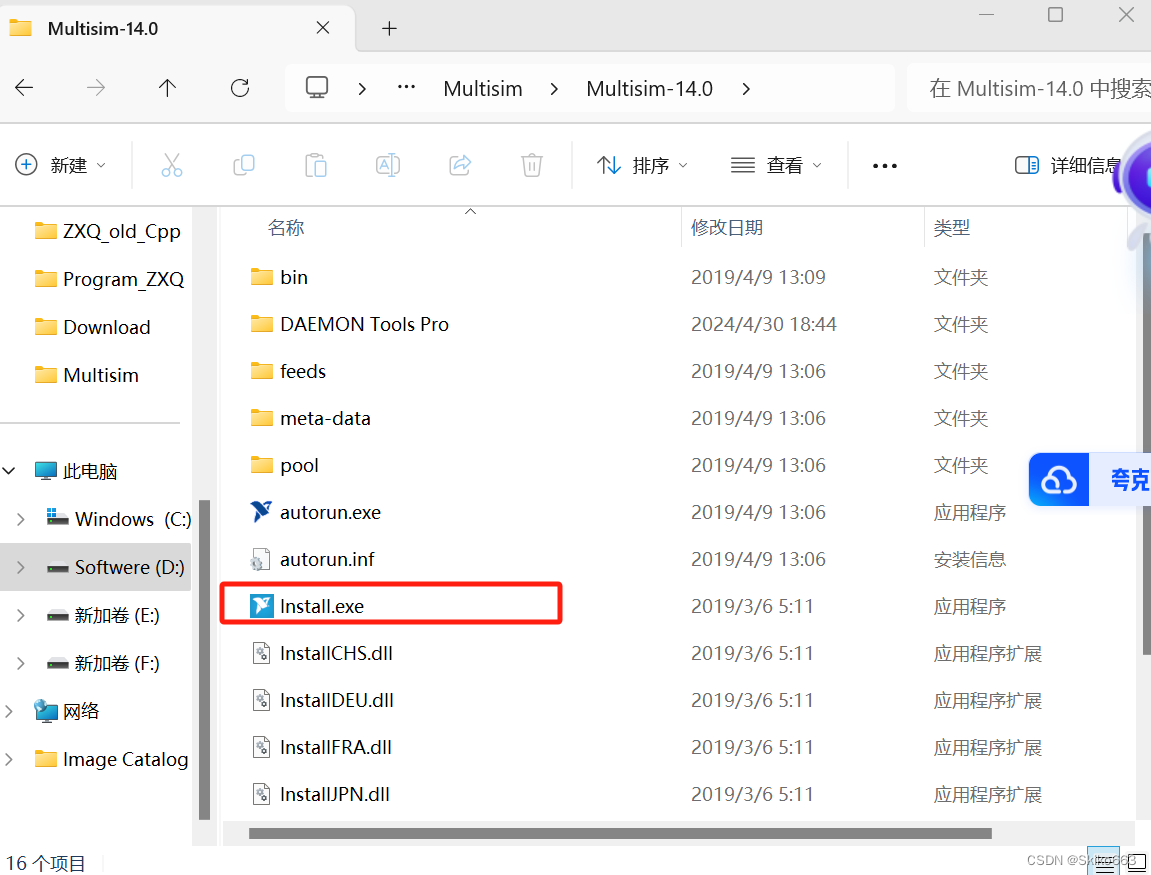1151x875 pixels.
Task: Select the pool folder icon
Action: click(x=261, y=465)
